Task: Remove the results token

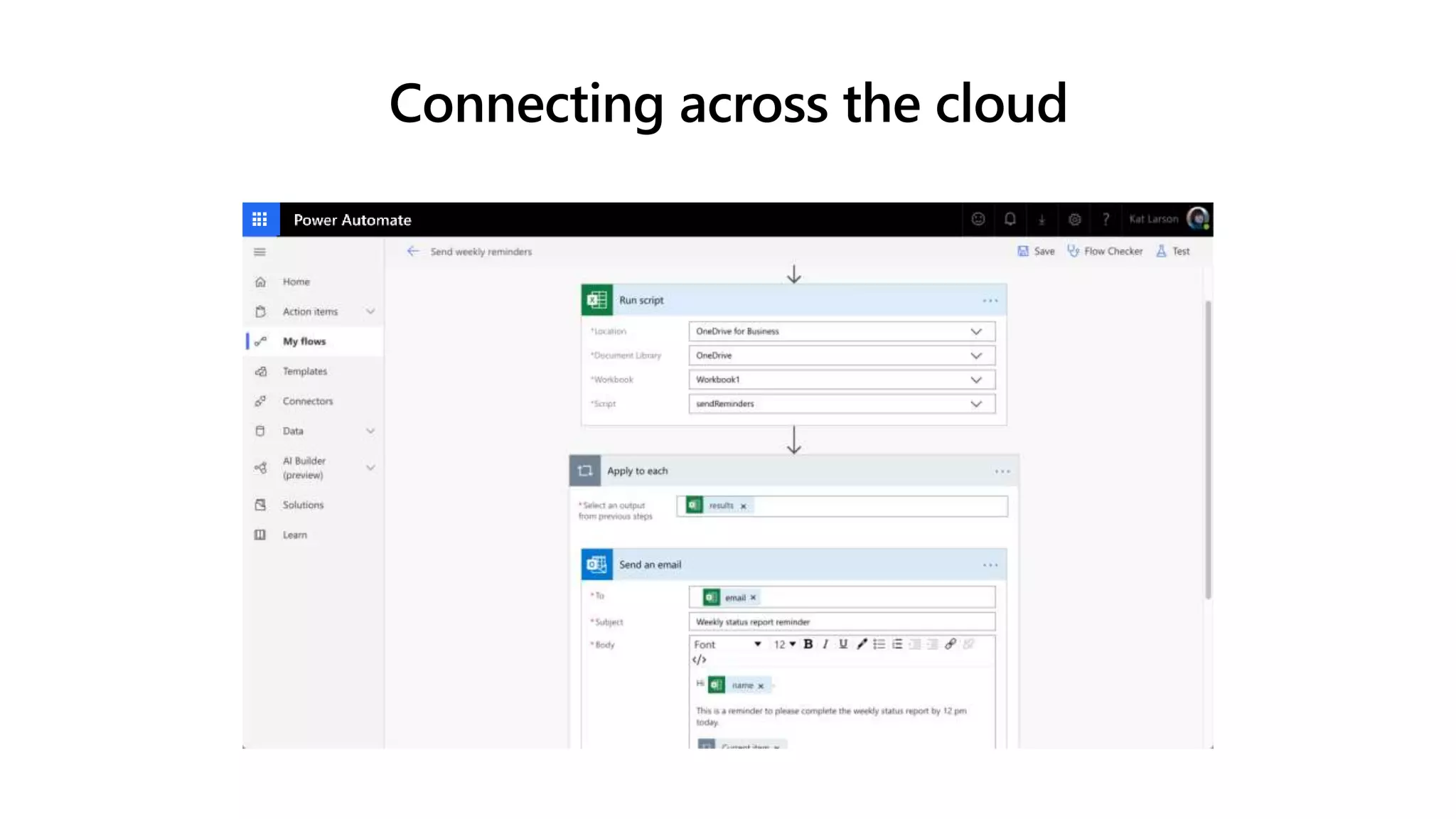Action: click(744, 506)
